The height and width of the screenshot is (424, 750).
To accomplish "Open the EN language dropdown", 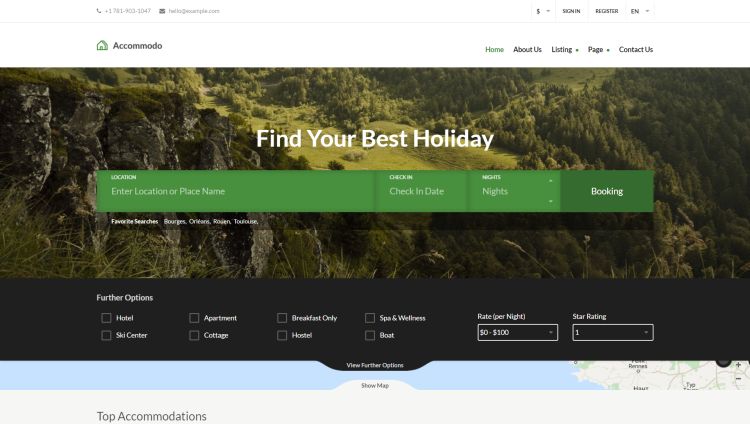I will (x=640, y=11).
